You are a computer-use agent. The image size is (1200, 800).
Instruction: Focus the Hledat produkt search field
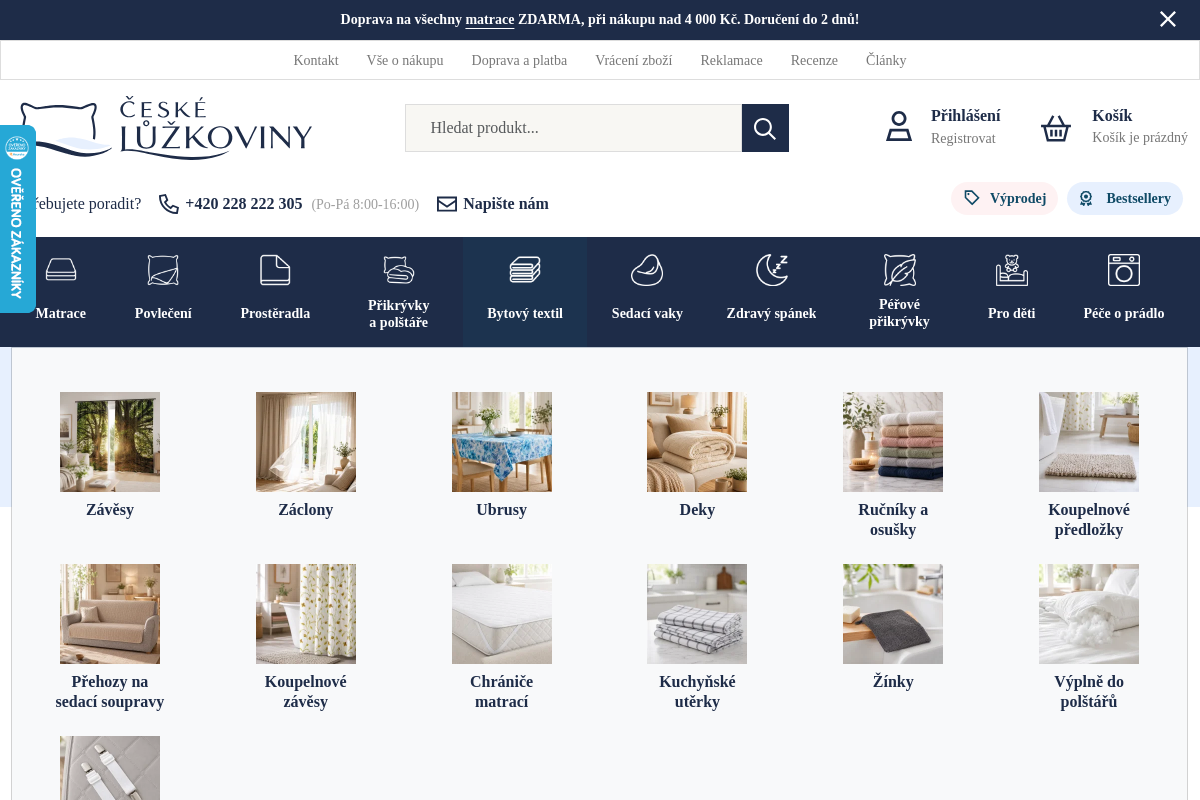point(573,128)
